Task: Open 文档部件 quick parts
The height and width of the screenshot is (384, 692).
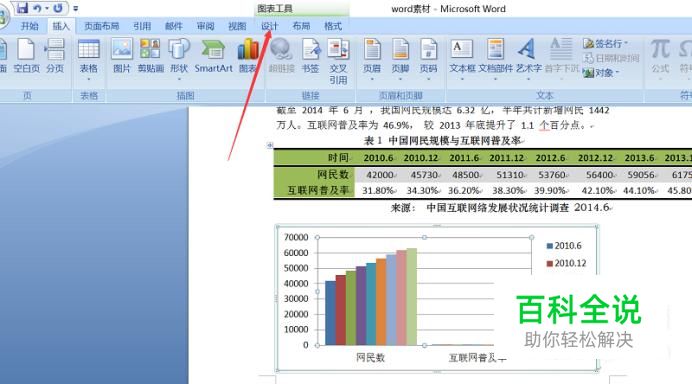Action: [x=496, y=56]
